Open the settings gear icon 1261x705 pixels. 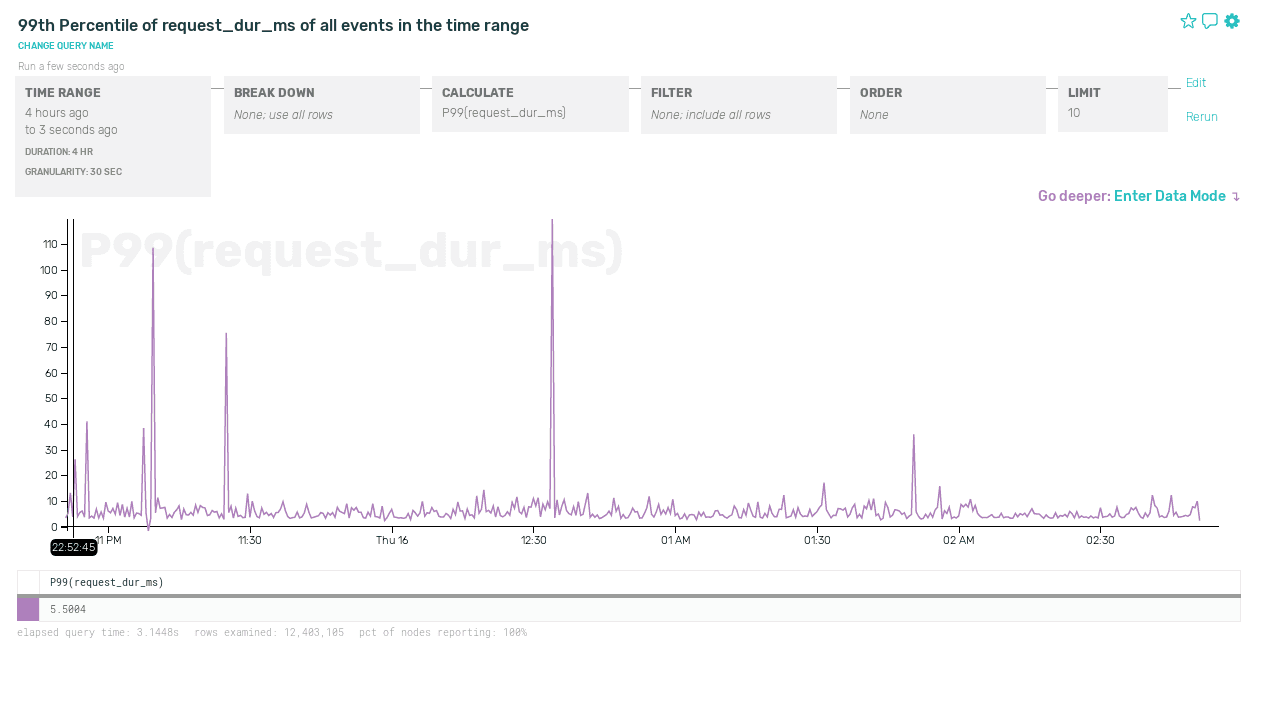1232,21
